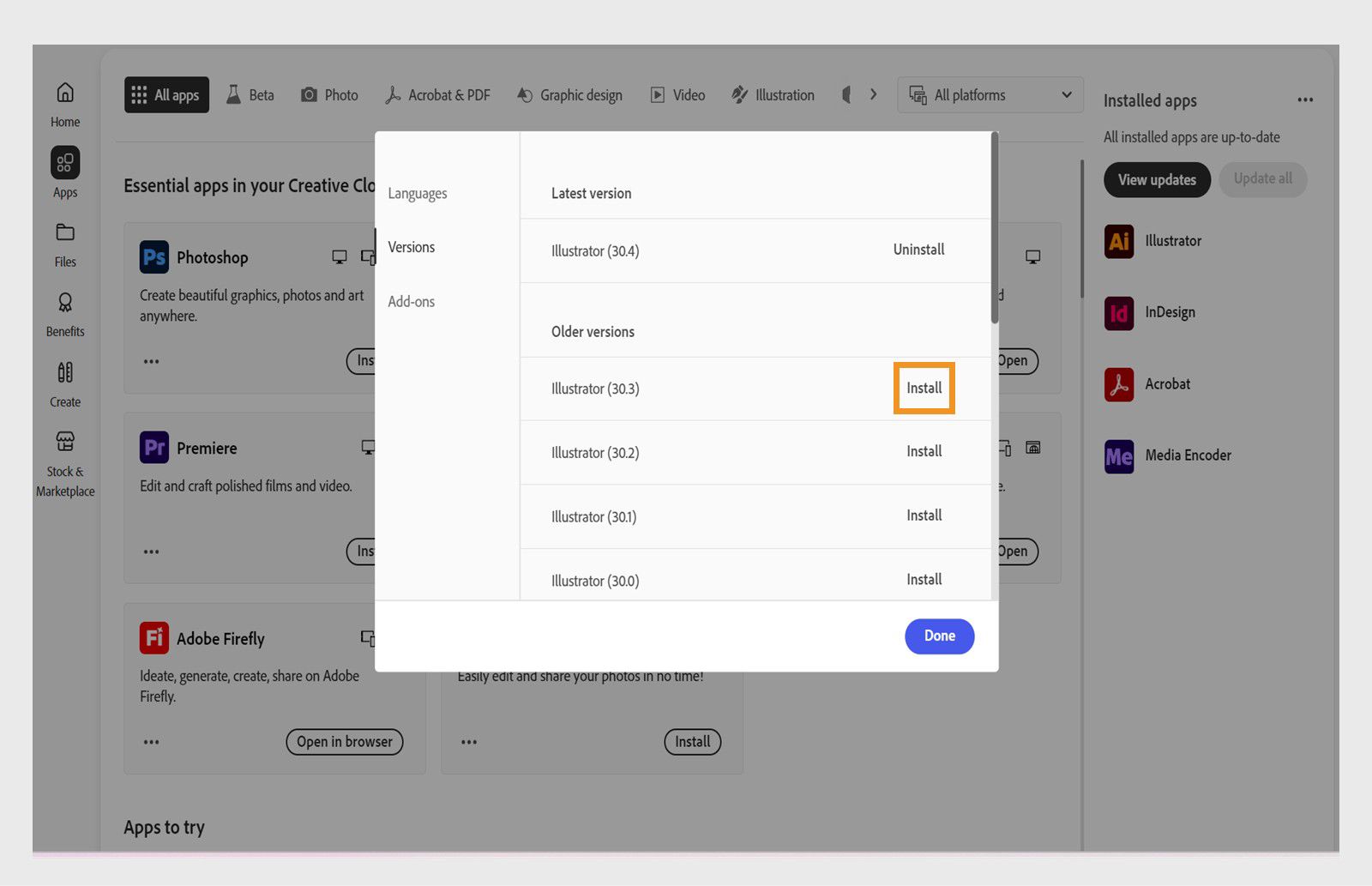The height and width of the screenshot is (886, 1372).
Task: Open the All platforms dropdown
Action: click(990, 94)
